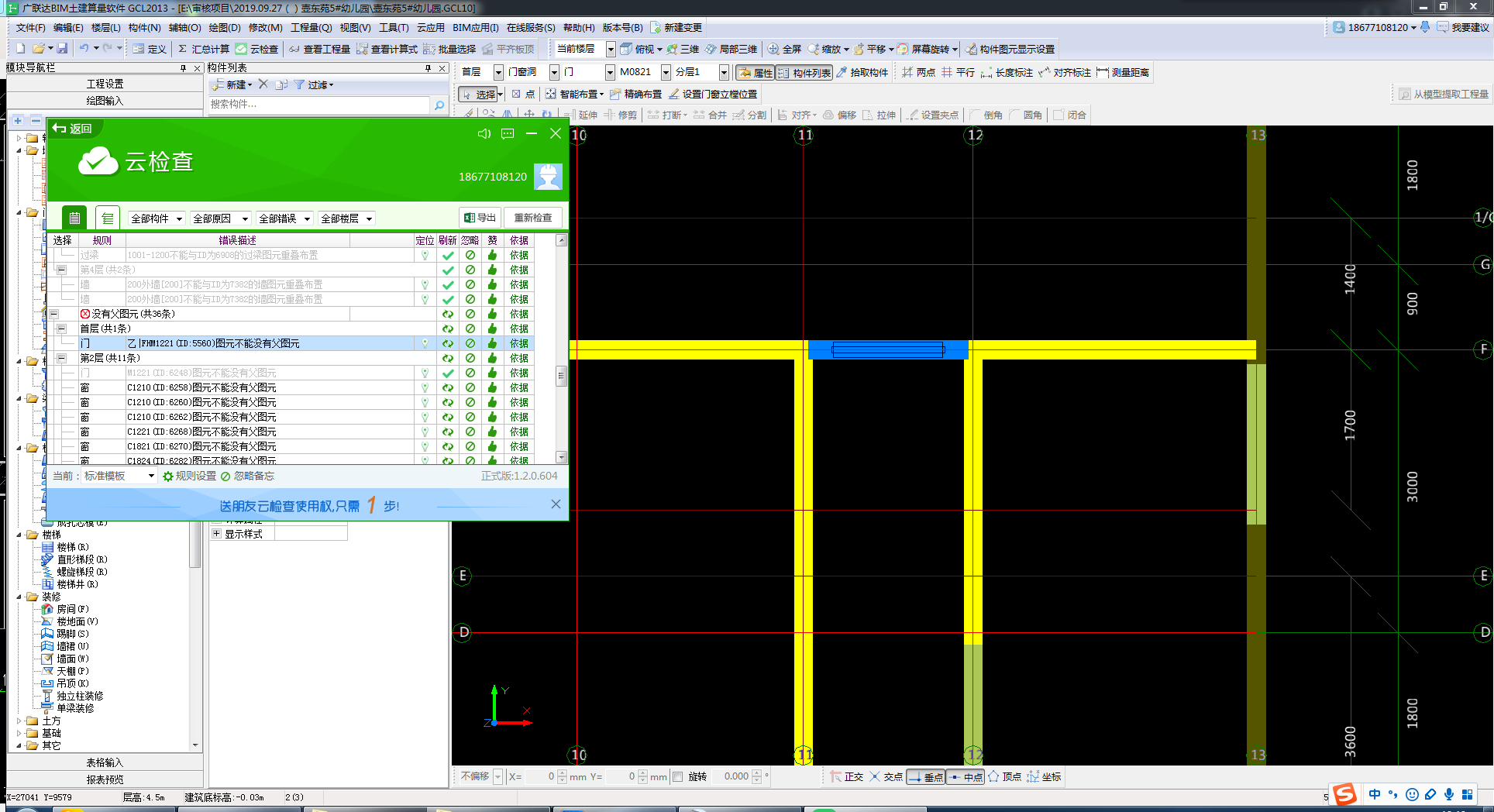Switch to 三维 3D view
The height and width of the screenshot is (812, 1494).
point(683,49)
